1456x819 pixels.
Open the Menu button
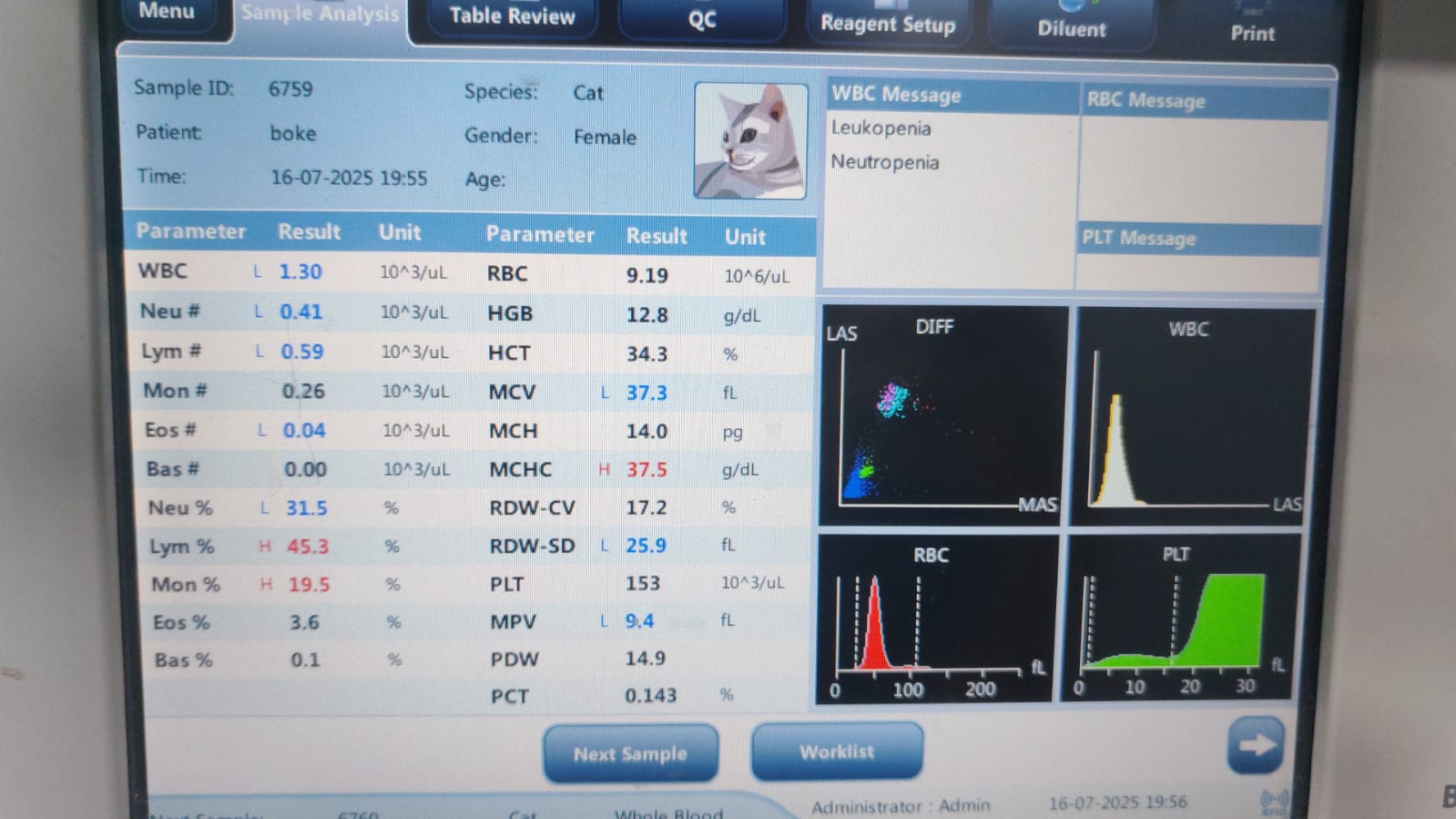click(x=167, y=13)
